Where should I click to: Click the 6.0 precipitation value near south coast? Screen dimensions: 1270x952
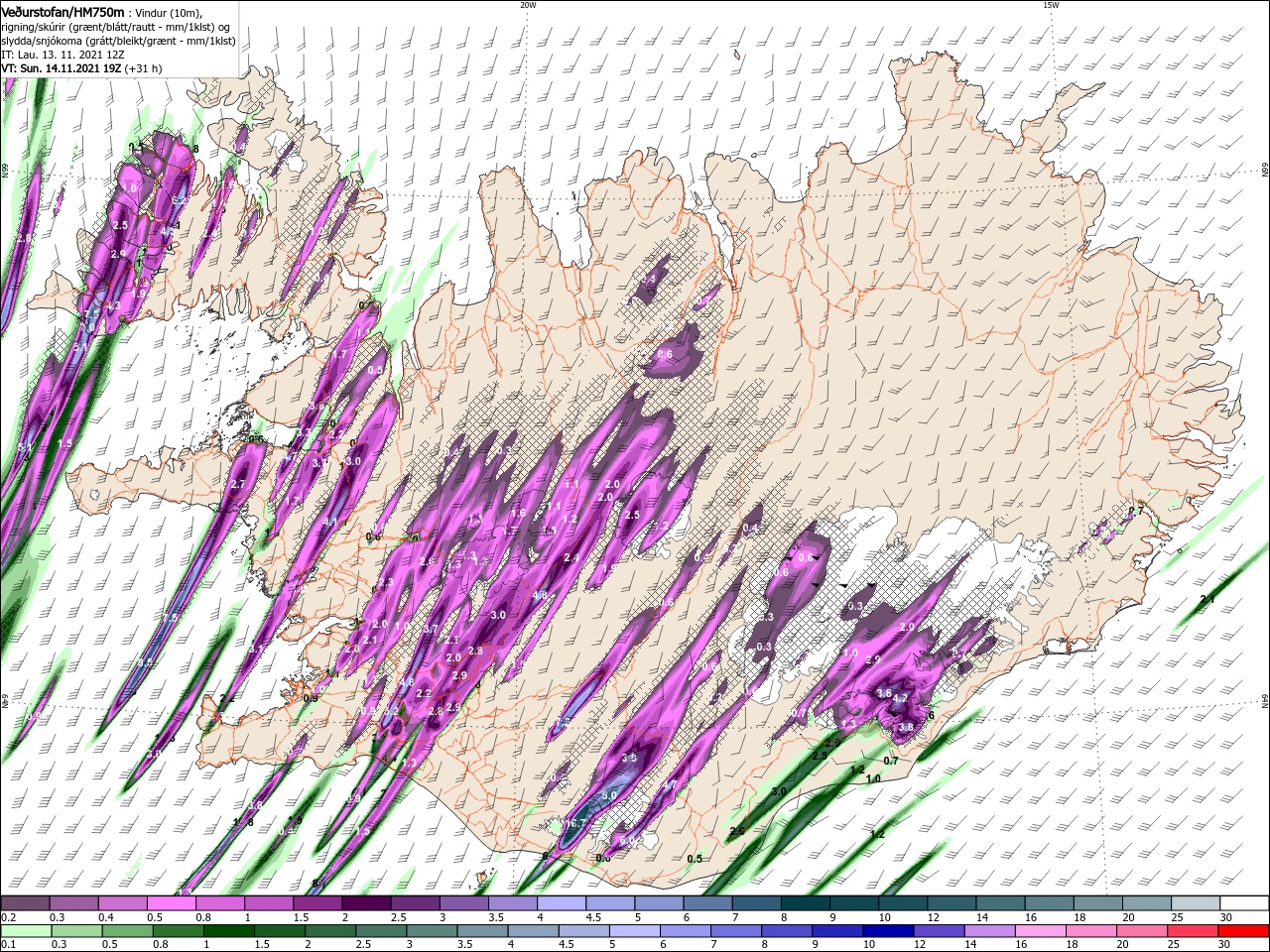click(x=627, y=841)
